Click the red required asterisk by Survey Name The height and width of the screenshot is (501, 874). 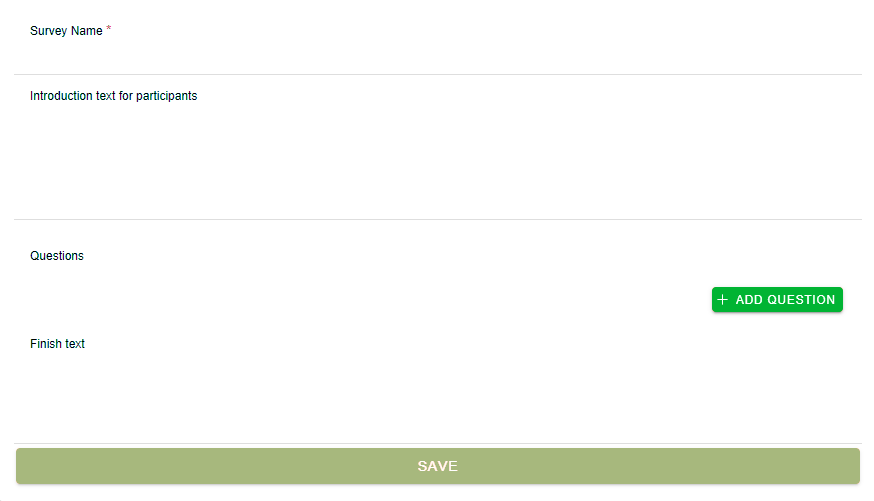(x=109, y=28)
